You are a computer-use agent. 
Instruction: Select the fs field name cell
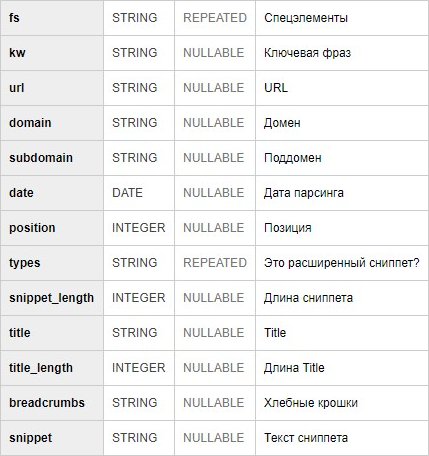pos(52,18)
